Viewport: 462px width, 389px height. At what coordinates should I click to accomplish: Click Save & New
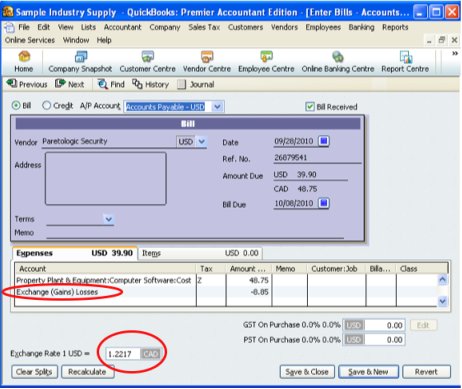coord(368,372)
